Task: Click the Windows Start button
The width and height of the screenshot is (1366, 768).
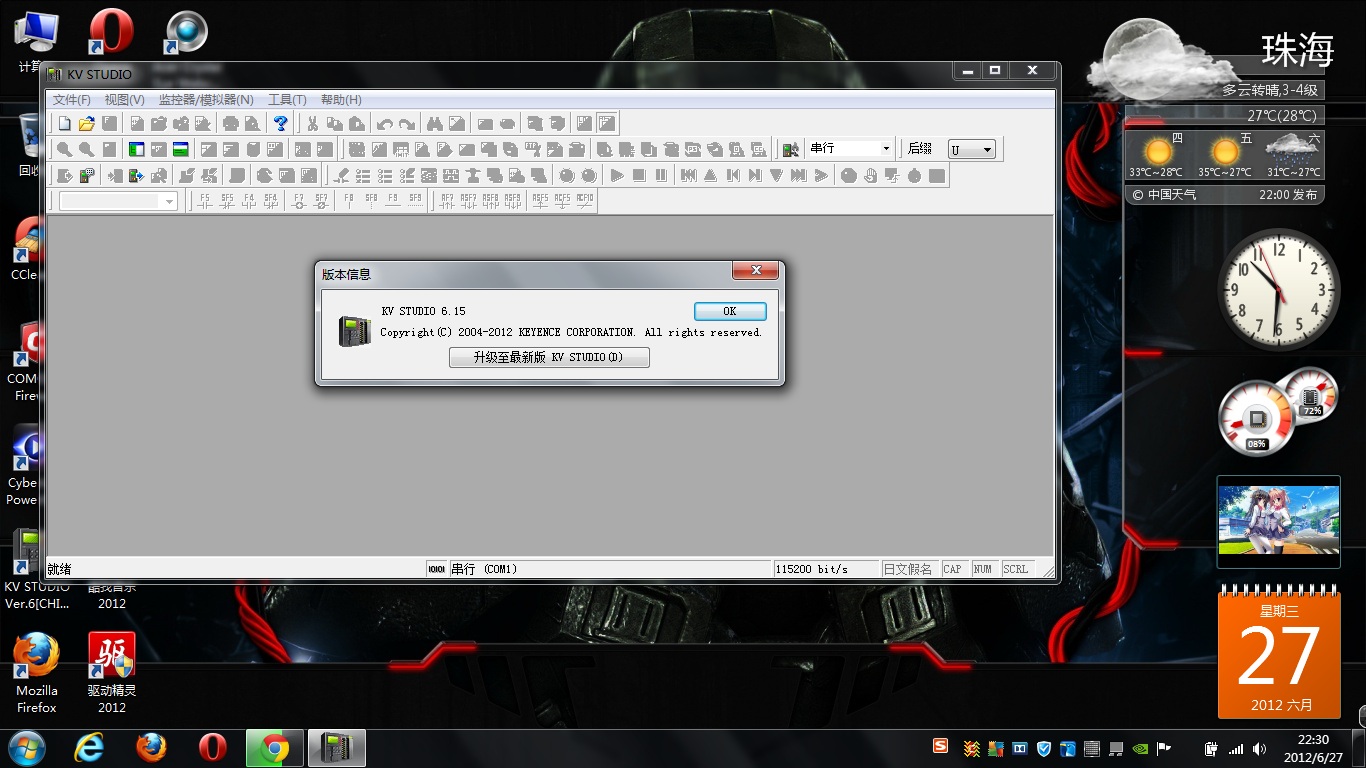Action: pos(27,748)
